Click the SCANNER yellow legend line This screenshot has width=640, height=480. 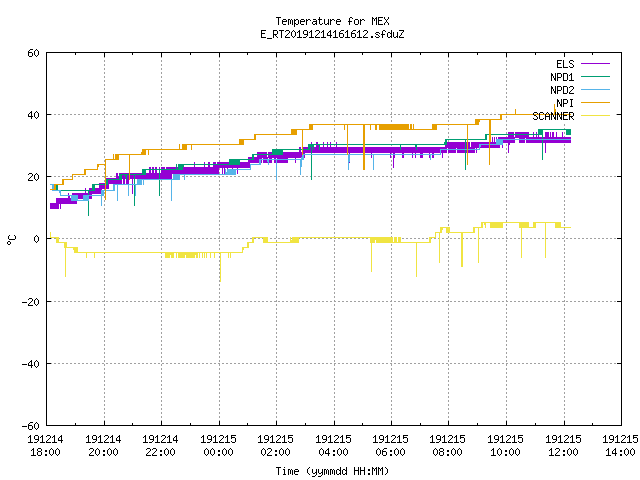pyautogui.click(x=595, y=116)
